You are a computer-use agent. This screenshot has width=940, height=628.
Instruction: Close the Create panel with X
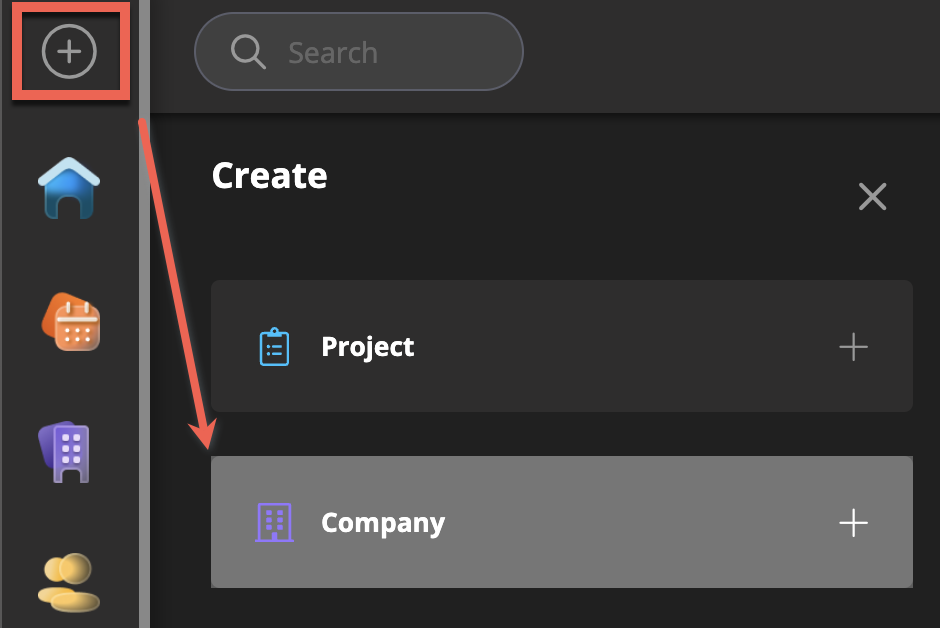coord(872,197)
